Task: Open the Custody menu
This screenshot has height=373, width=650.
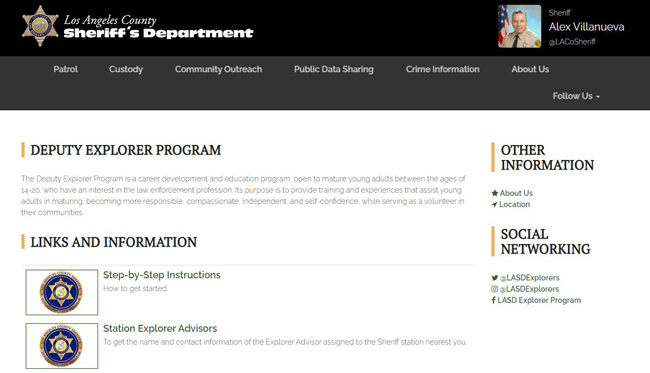Action: 126,69
